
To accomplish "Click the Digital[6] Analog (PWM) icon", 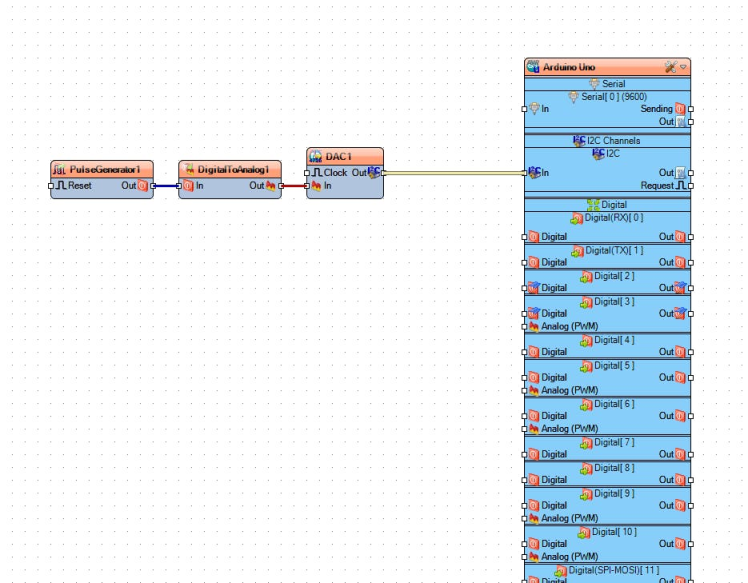I will [534, 428].
